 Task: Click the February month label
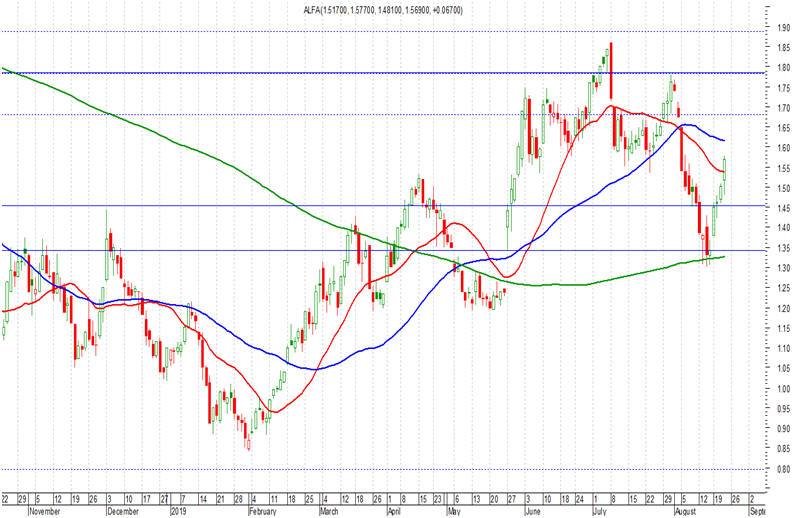click(x=263, y=511)
